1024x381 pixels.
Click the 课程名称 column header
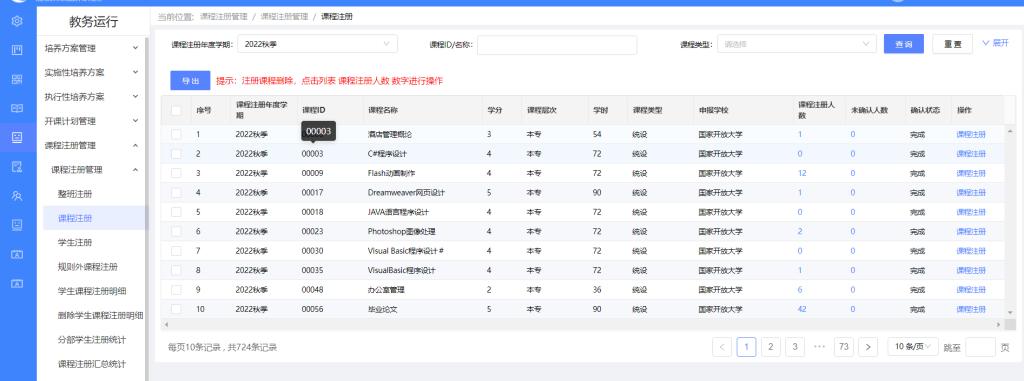point(383,110)
